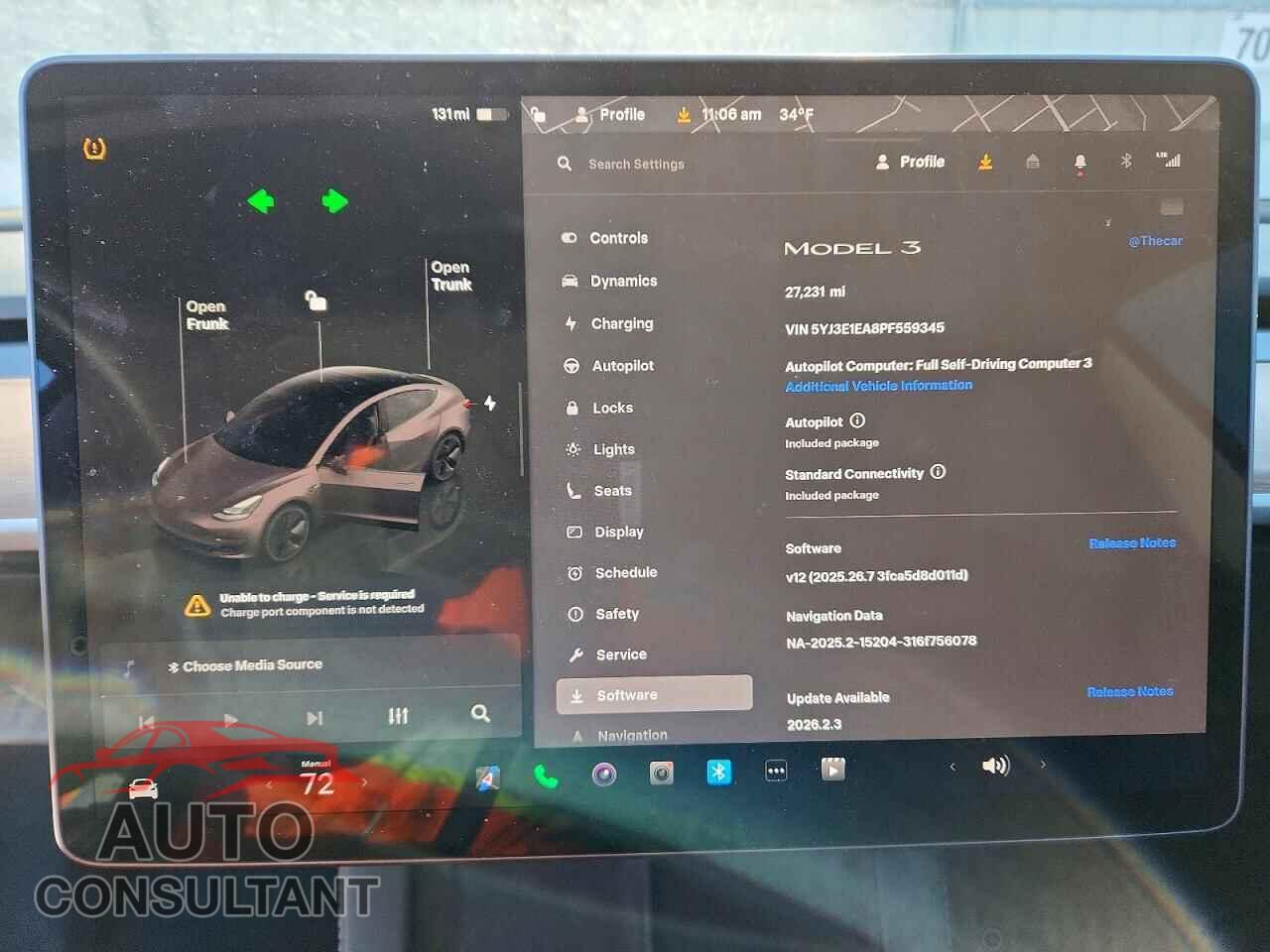This screenshot has width=1270, height=952.
Task: Show Standard Connectivity info
Action: (x=938, y=472)
